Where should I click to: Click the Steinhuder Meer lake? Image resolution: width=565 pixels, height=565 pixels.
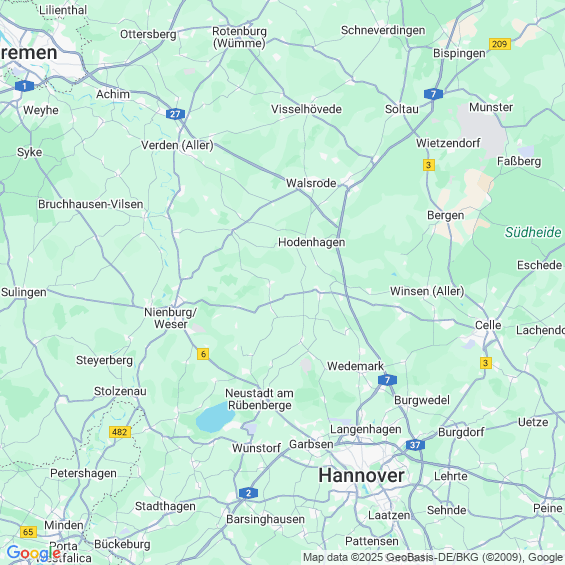pos(215,418)
